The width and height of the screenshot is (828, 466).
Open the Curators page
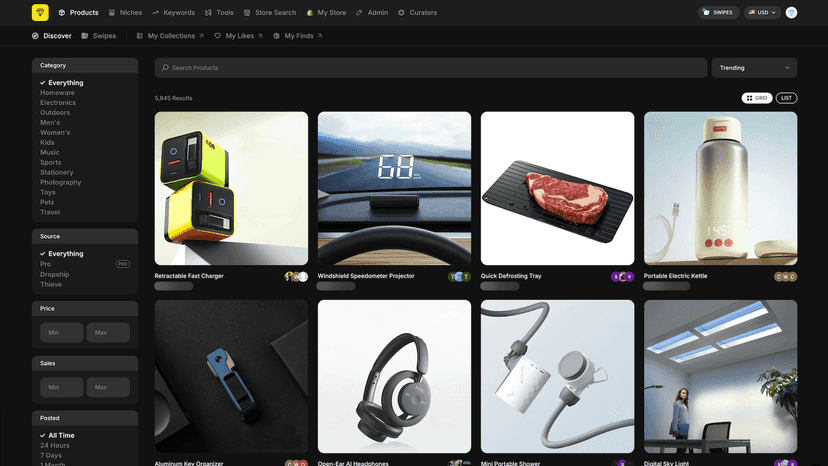point(417,12)
